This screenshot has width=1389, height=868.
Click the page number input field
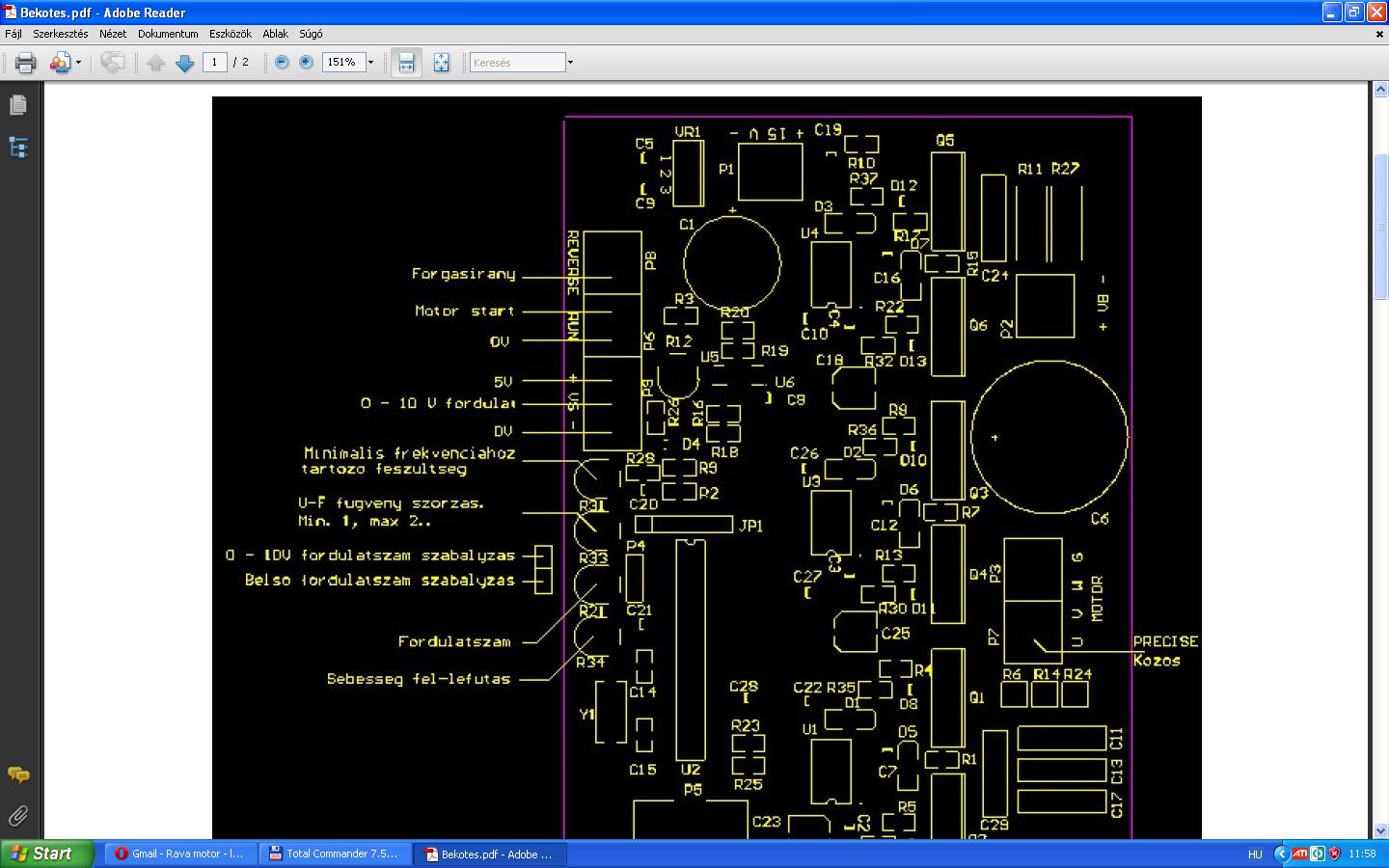pyautogui.click(x=214, y=63)
